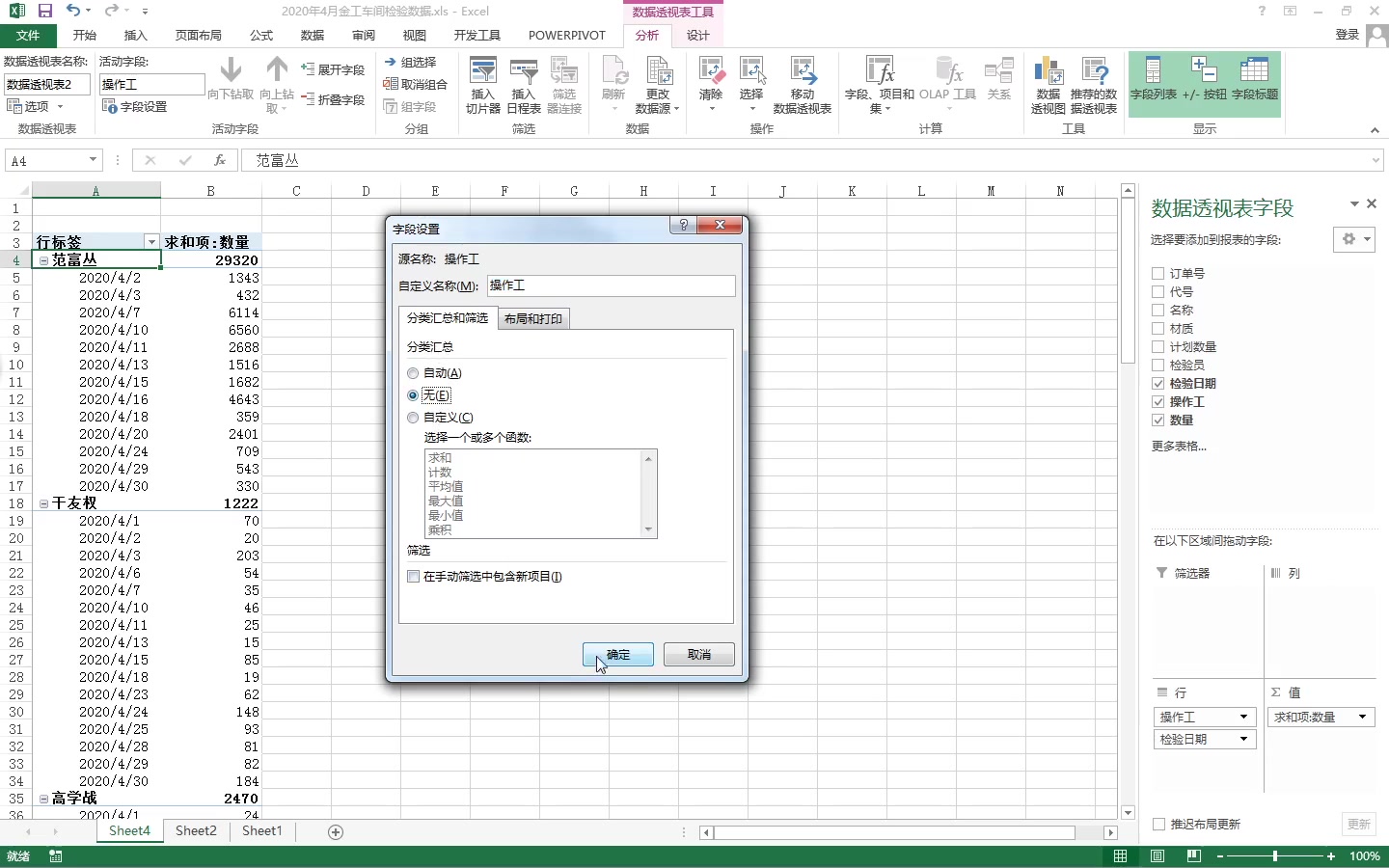Add a new sheet with plus icon
The height and width of the screenshot is (868, 1389).
(336, 832)
